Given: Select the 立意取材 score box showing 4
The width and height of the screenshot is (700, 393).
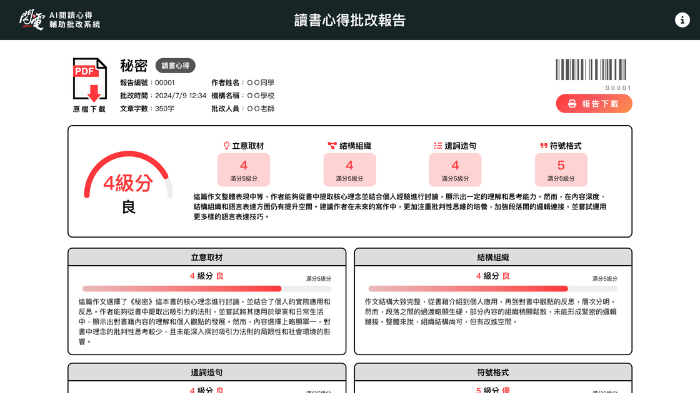Looking at the screenshot, I should point(244,170).
